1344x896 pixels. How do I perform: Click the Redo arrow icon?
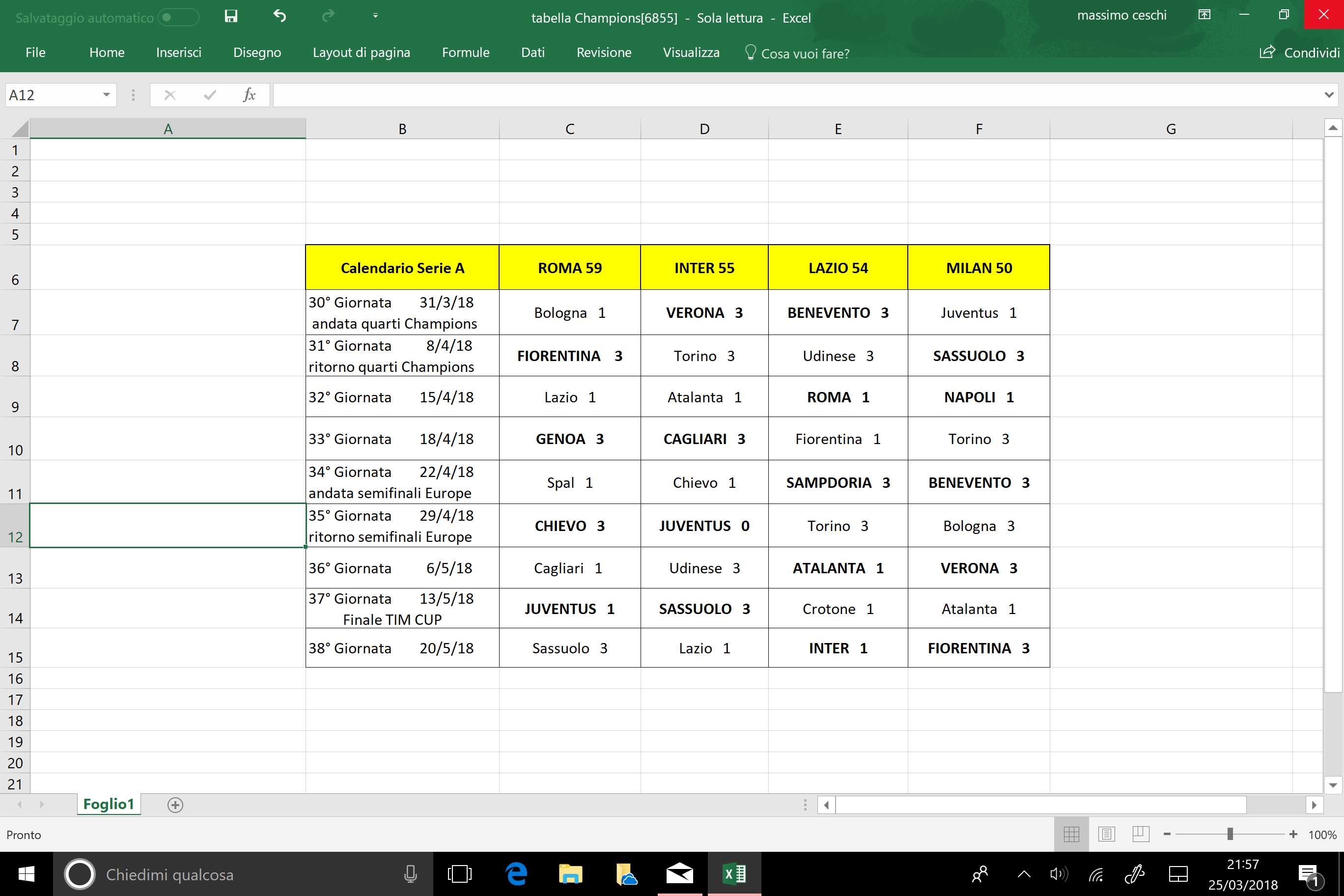click(328, 16)
